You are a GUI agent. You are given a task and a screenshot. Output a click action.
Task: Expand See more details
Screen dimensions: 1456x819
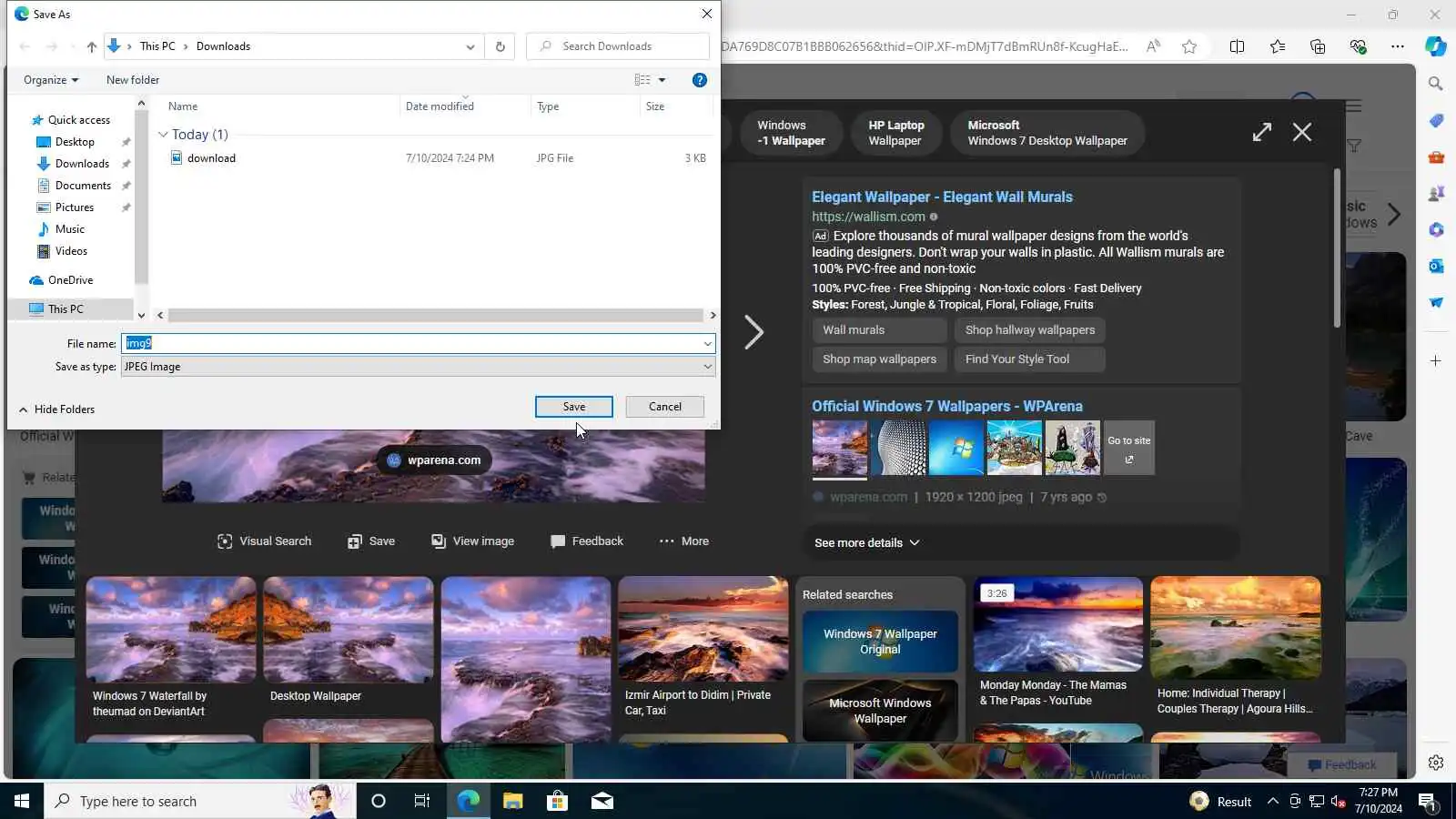[x=867, y=543]
